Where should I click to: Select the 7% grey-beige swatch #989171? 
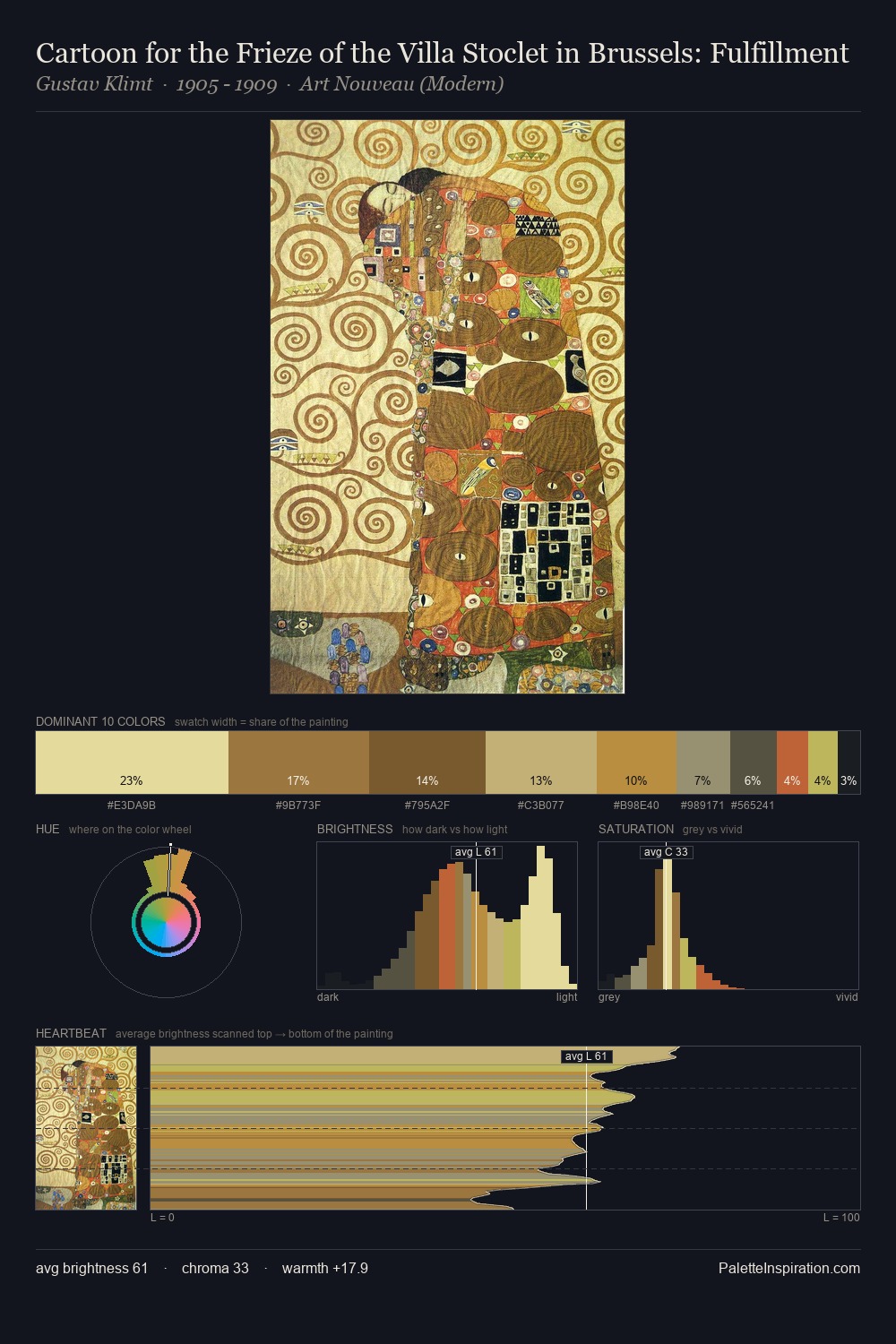(x=703, y=762)
